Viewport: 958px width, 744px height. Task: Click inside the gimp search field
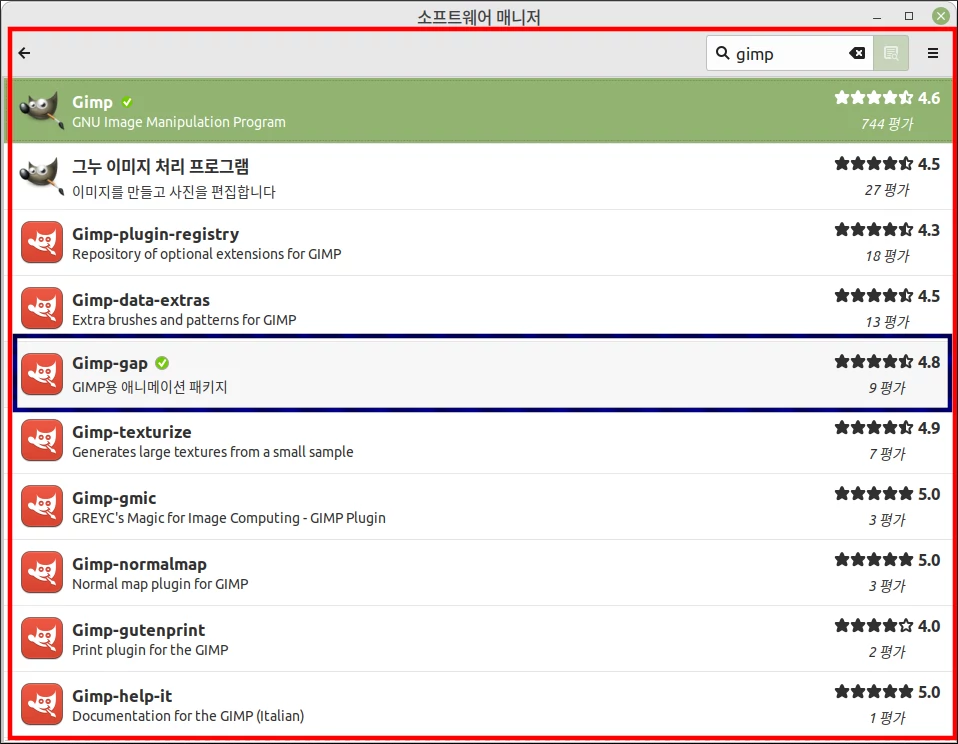pos(789,53)
